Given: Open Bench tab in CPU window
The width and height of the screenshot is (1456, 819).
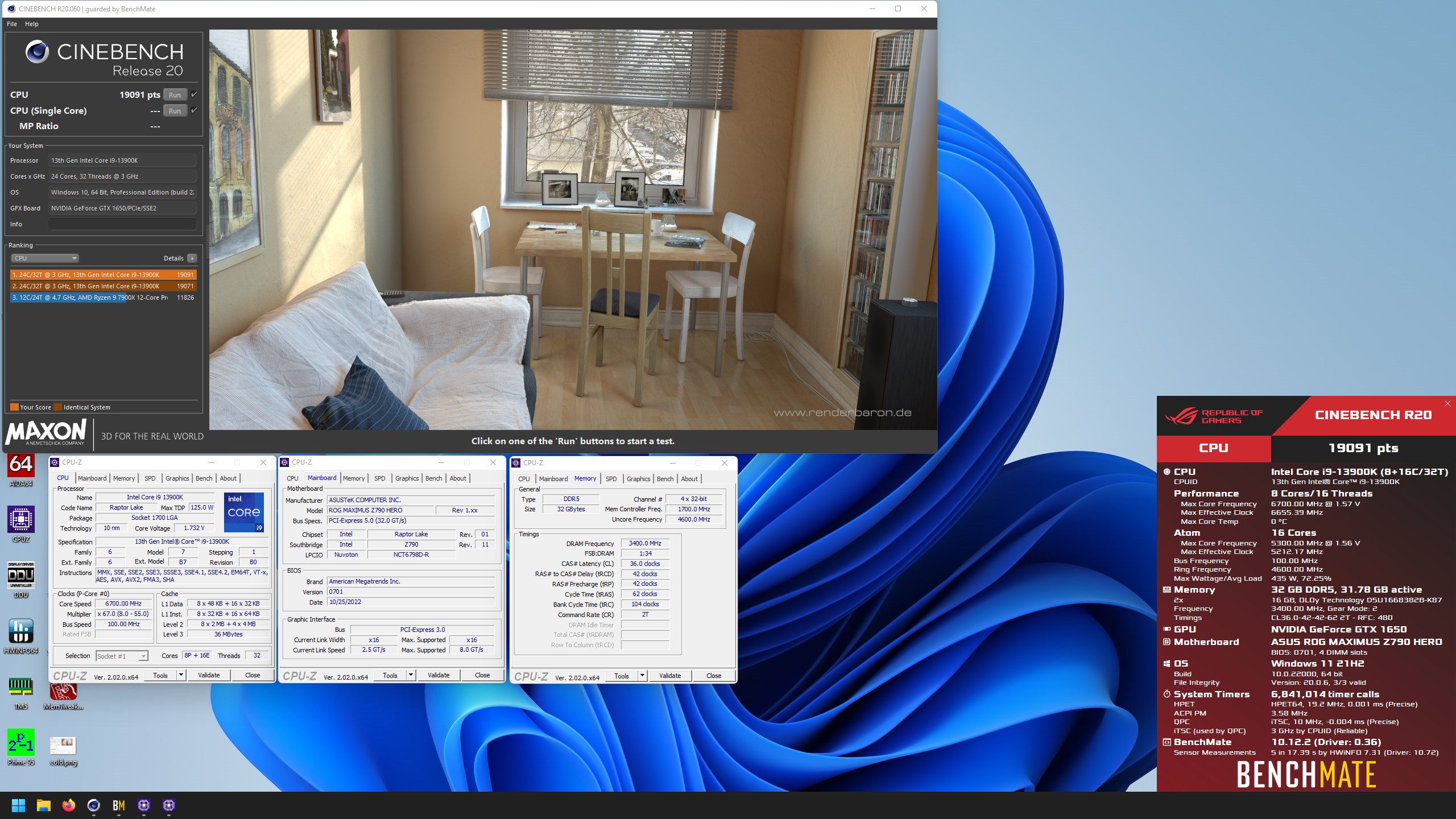Looking at the screenshot, I should click(x=204, y=478).
